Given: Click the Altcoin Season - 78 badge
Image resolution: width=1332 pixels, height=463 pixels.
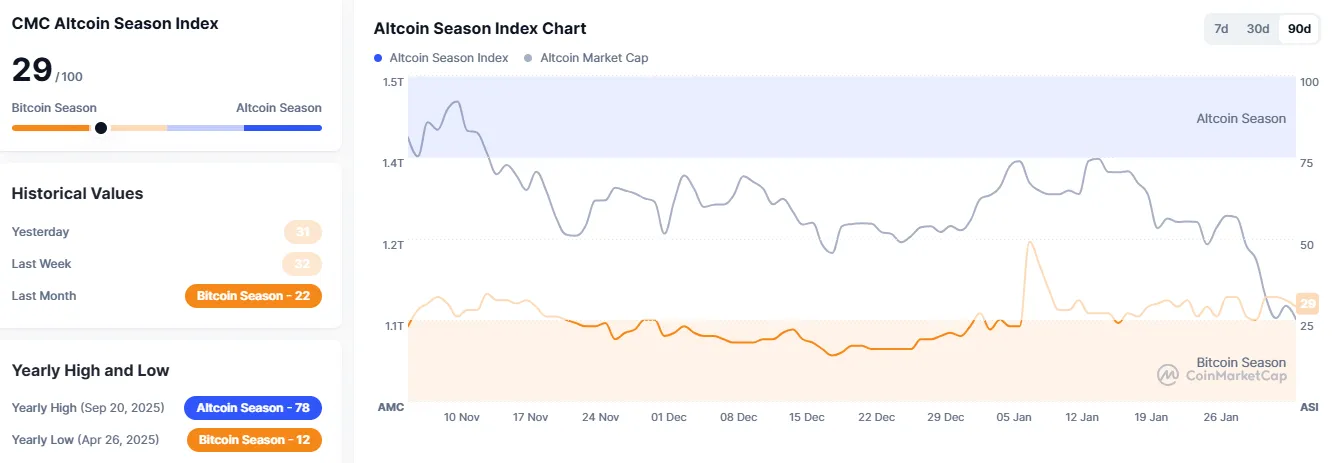Looking at the screenshot, I should tap(252, 408).
